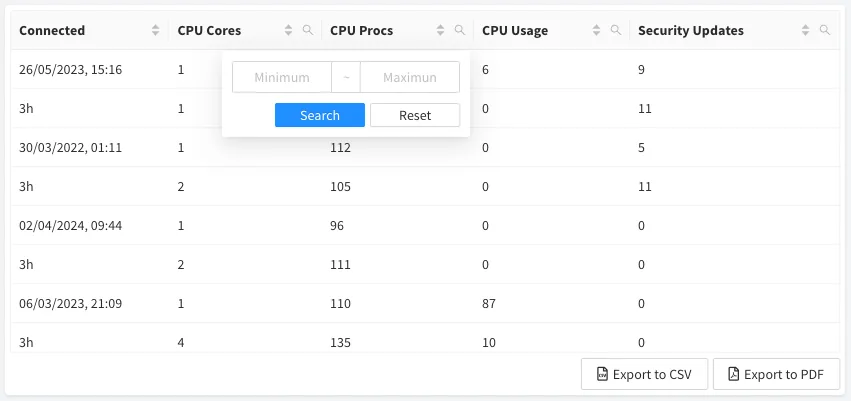
Task: Select CPU Procs value 111
Action: [340, 265]
